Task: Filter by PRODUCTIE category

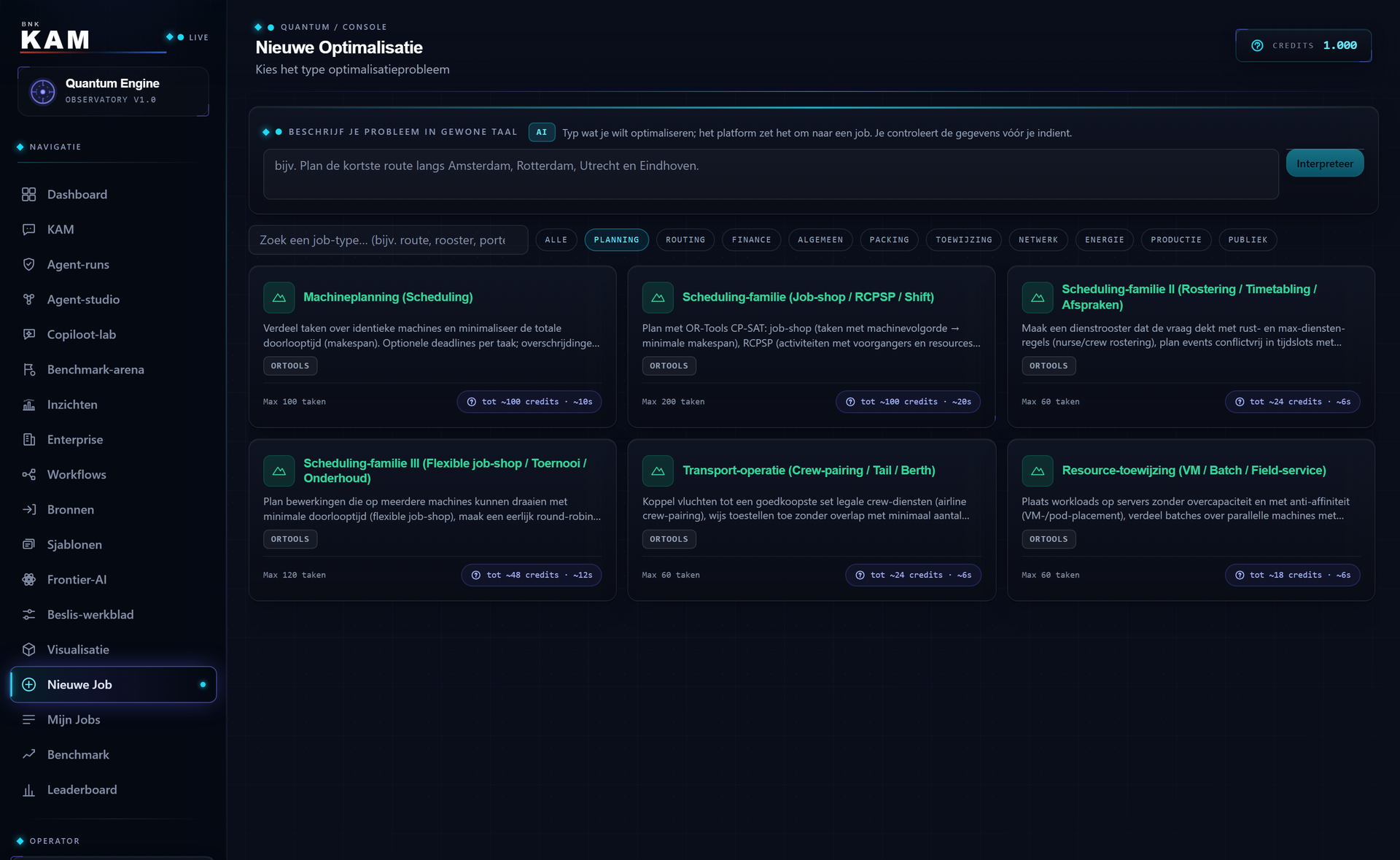Action: (x=1176, y=240)
